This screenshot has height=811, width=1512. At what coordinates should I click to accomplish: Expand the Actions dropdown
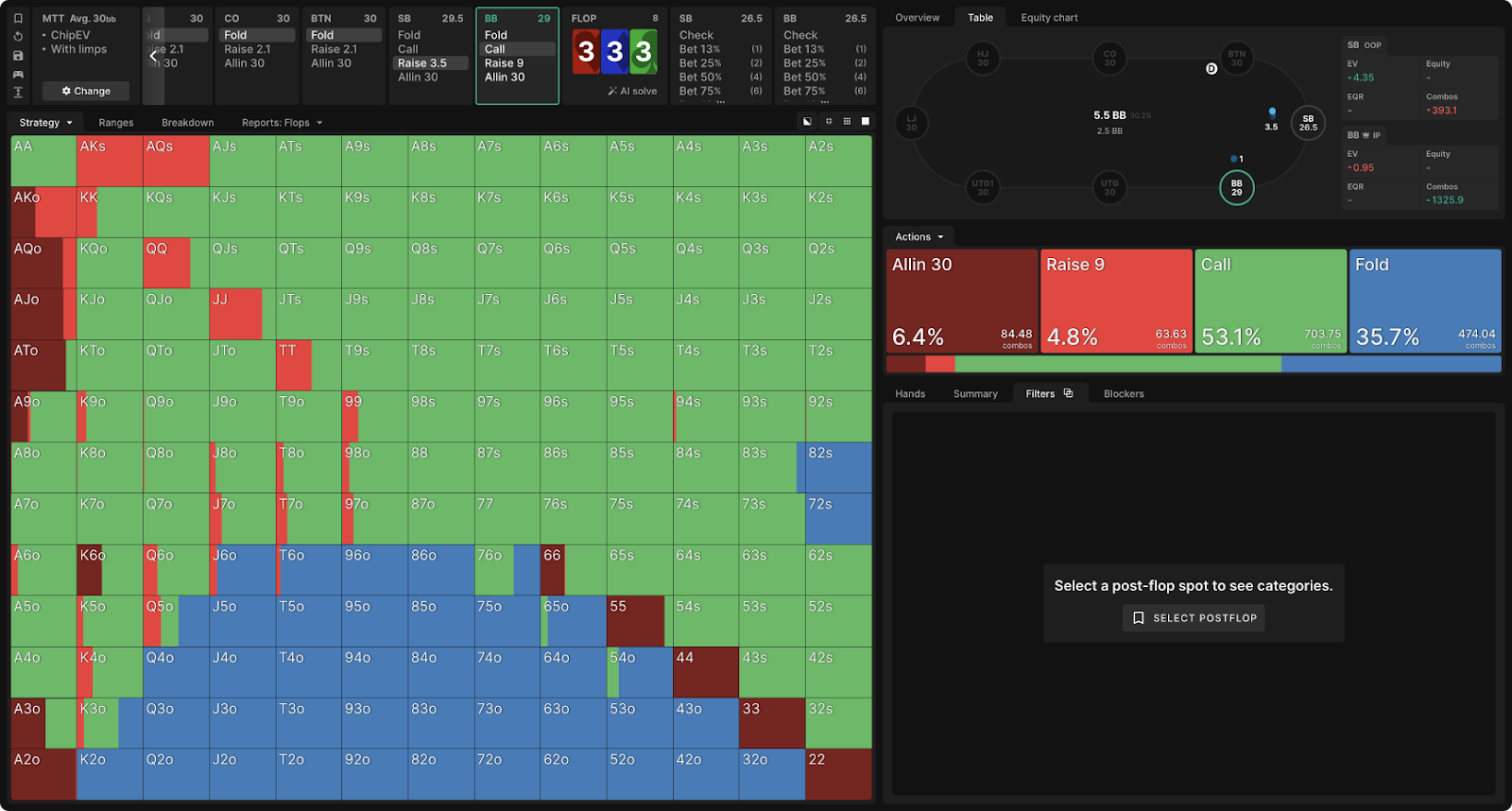point(919,237)
